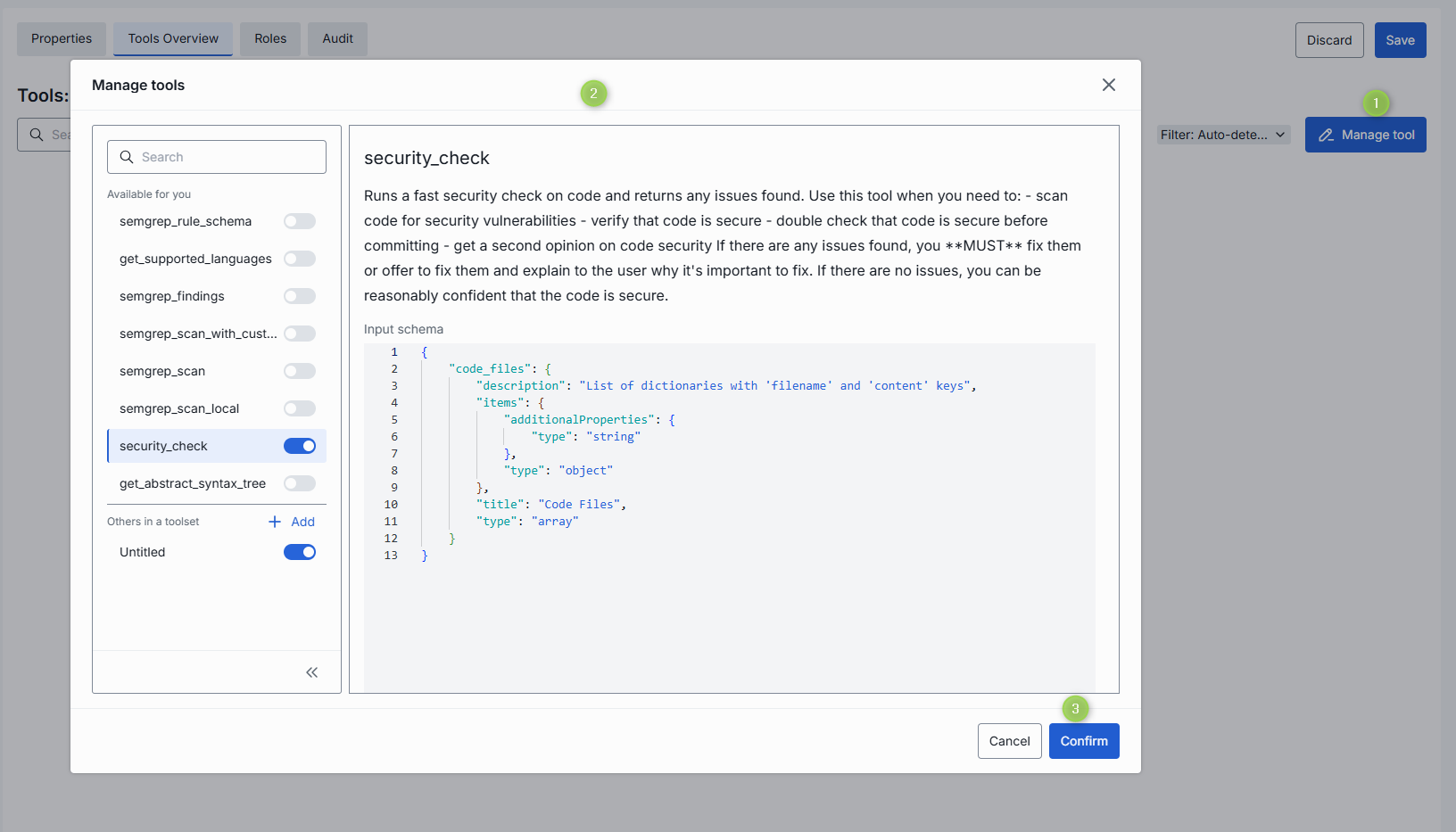Disable the Untitled toolset toggle
The width and height of the screenshot is (1456, 832).
coord(299,552)
